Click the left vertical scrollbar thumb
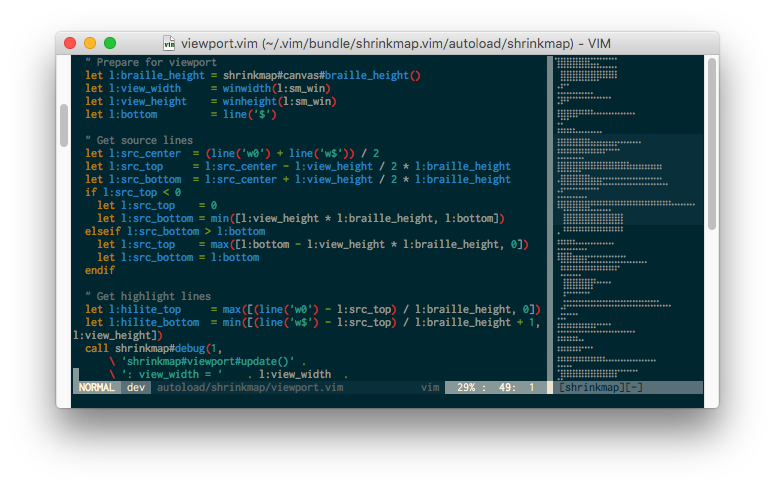Screen dimensions: 775x488 (x=64, y=126)
